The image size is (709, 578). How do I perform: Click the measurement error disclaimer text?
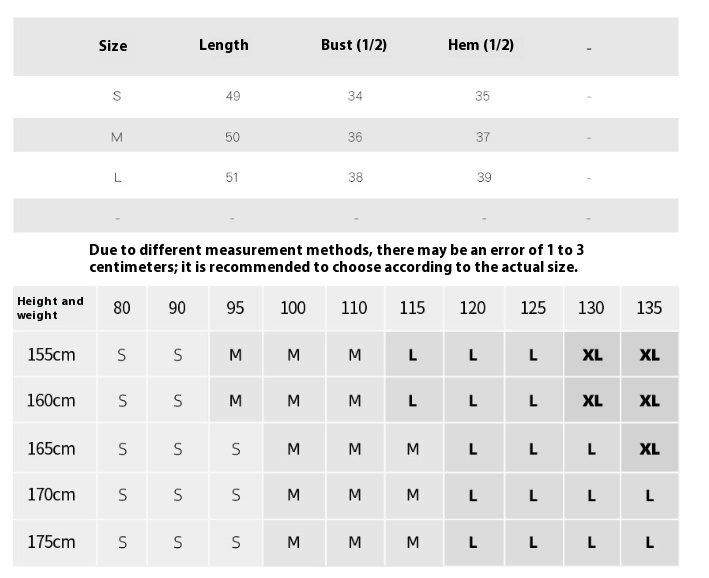(334, 258)
